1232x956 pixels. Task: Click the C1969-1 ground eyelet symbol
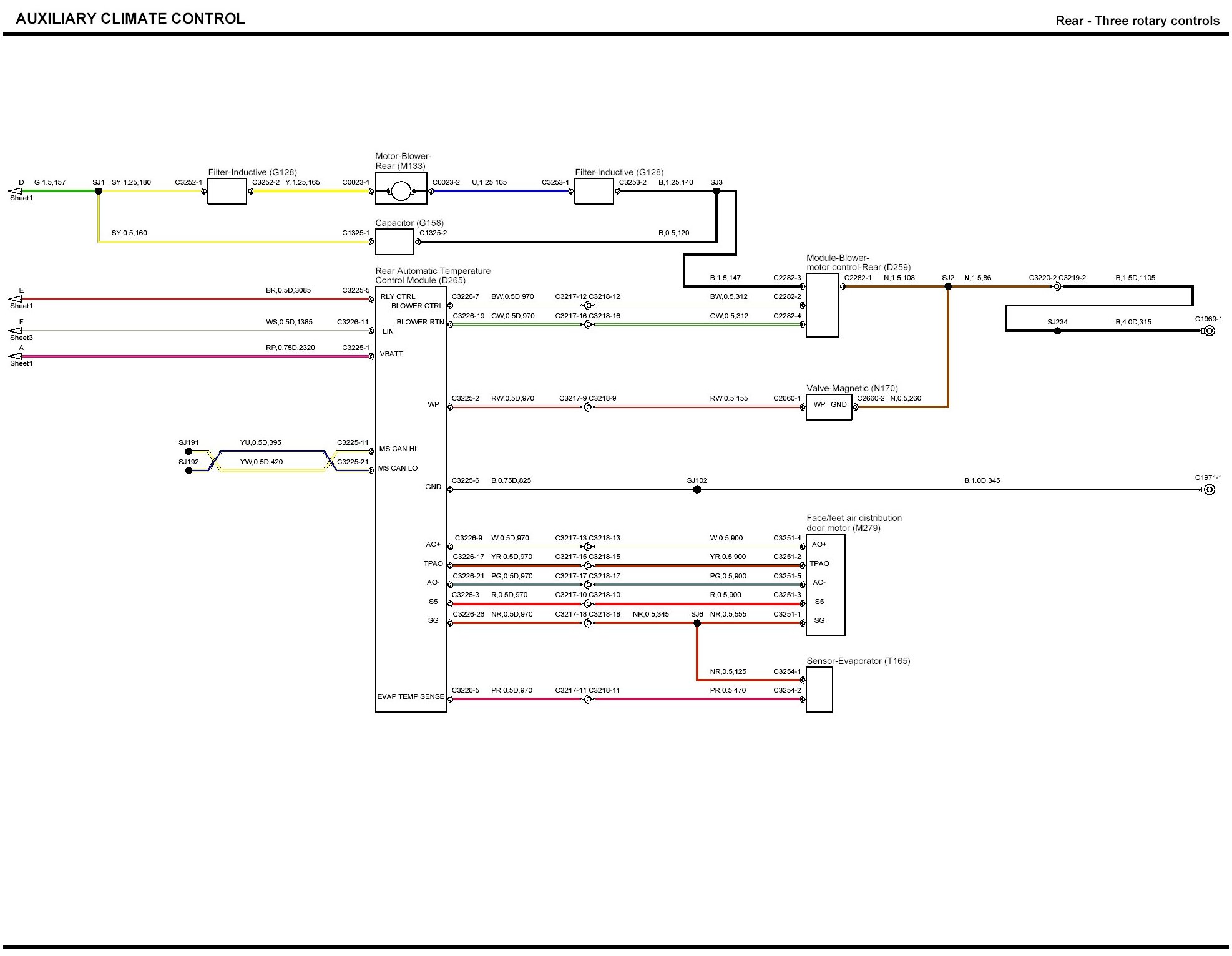[x=1209, y=331]
